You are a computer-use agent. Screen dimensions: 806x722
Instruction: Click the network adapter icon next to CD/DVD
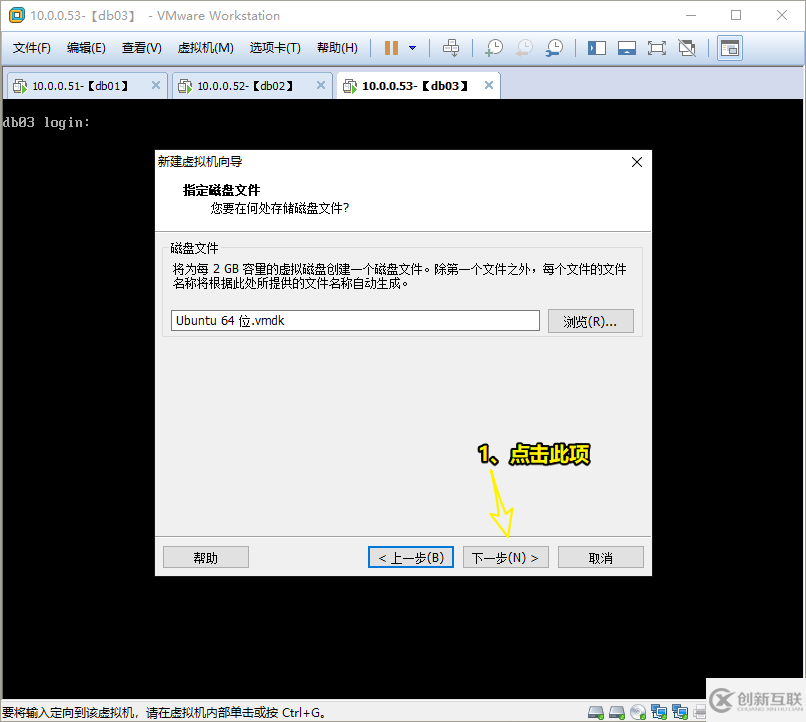tap(658, 712)
